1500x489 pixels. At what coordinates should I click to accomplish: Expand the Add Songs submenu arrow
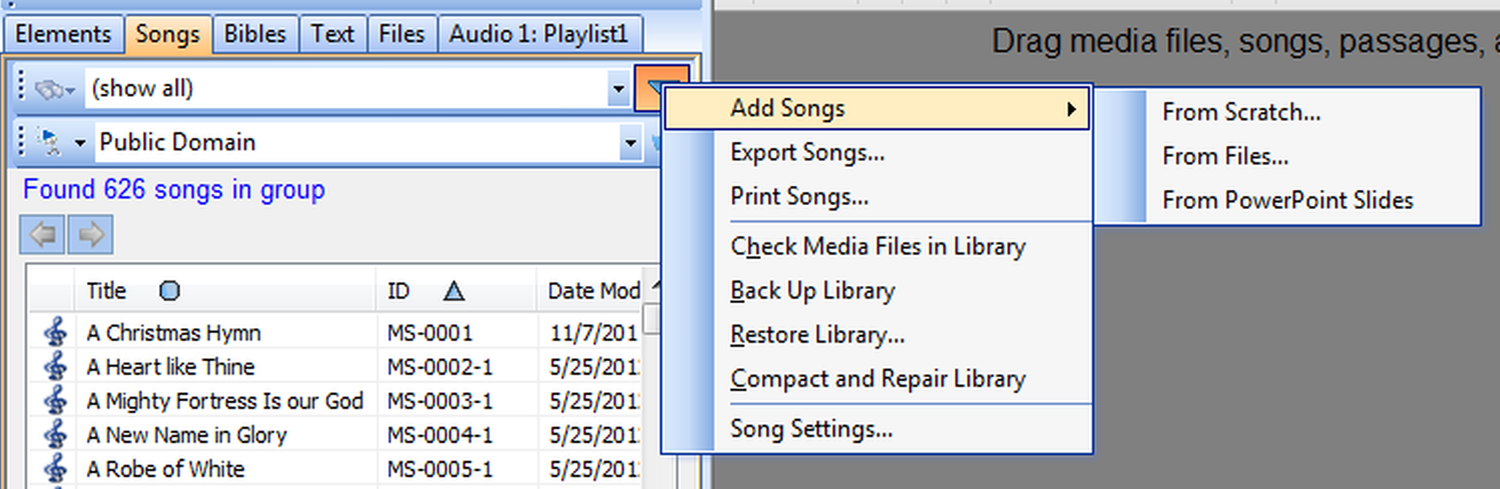point(1072,109)
